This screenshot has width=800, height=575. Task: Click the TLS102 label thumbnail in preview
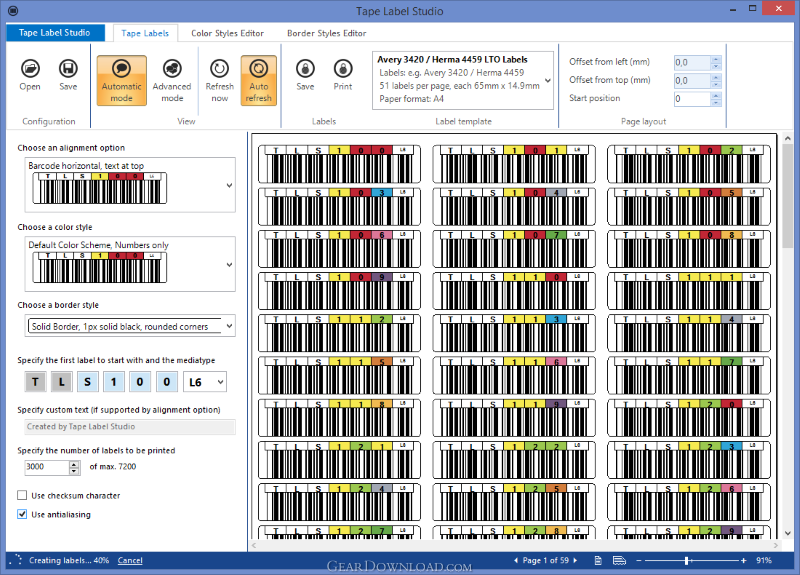(x=689, y=164)
